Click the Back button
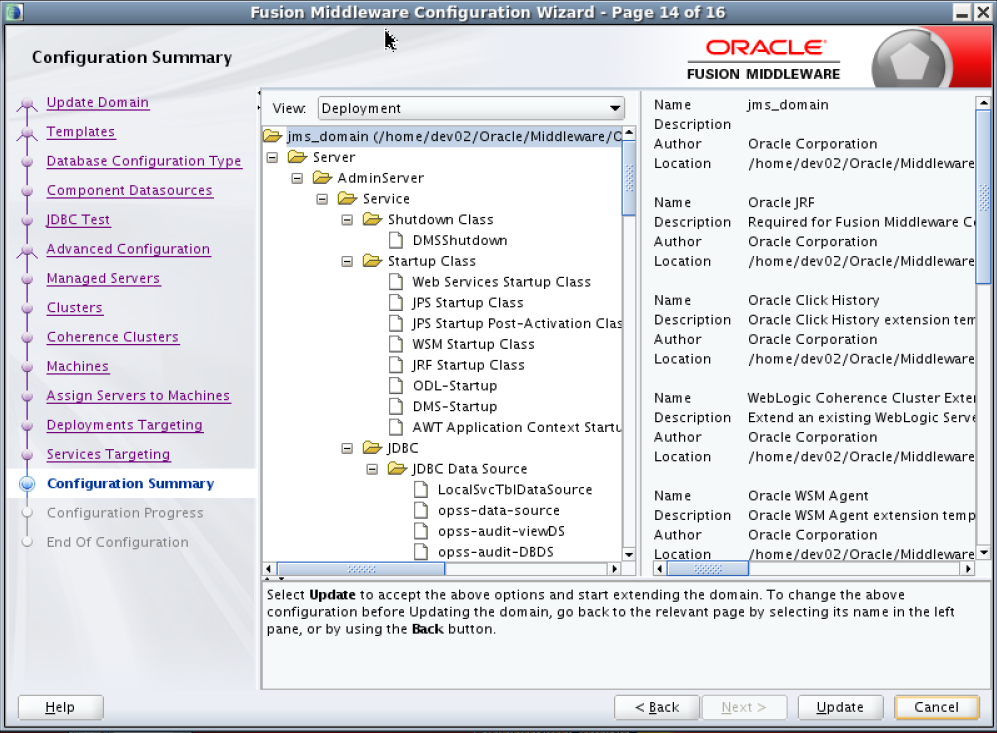The height and width of the screenshot is (733, 997). pyautogui.click(x=657, y=707)
